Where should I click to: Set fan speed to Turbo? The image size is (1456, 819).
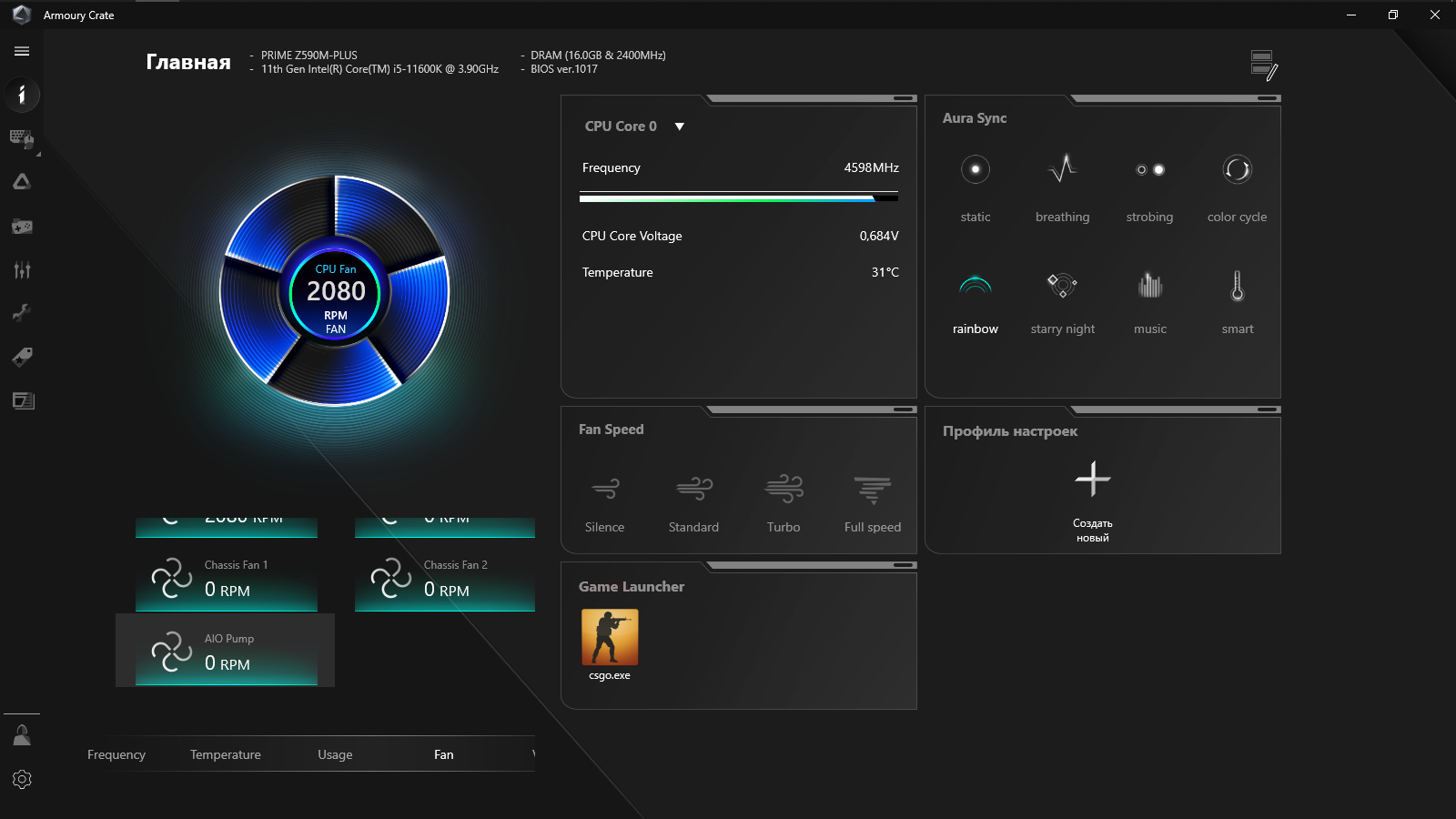coord(784,503)
